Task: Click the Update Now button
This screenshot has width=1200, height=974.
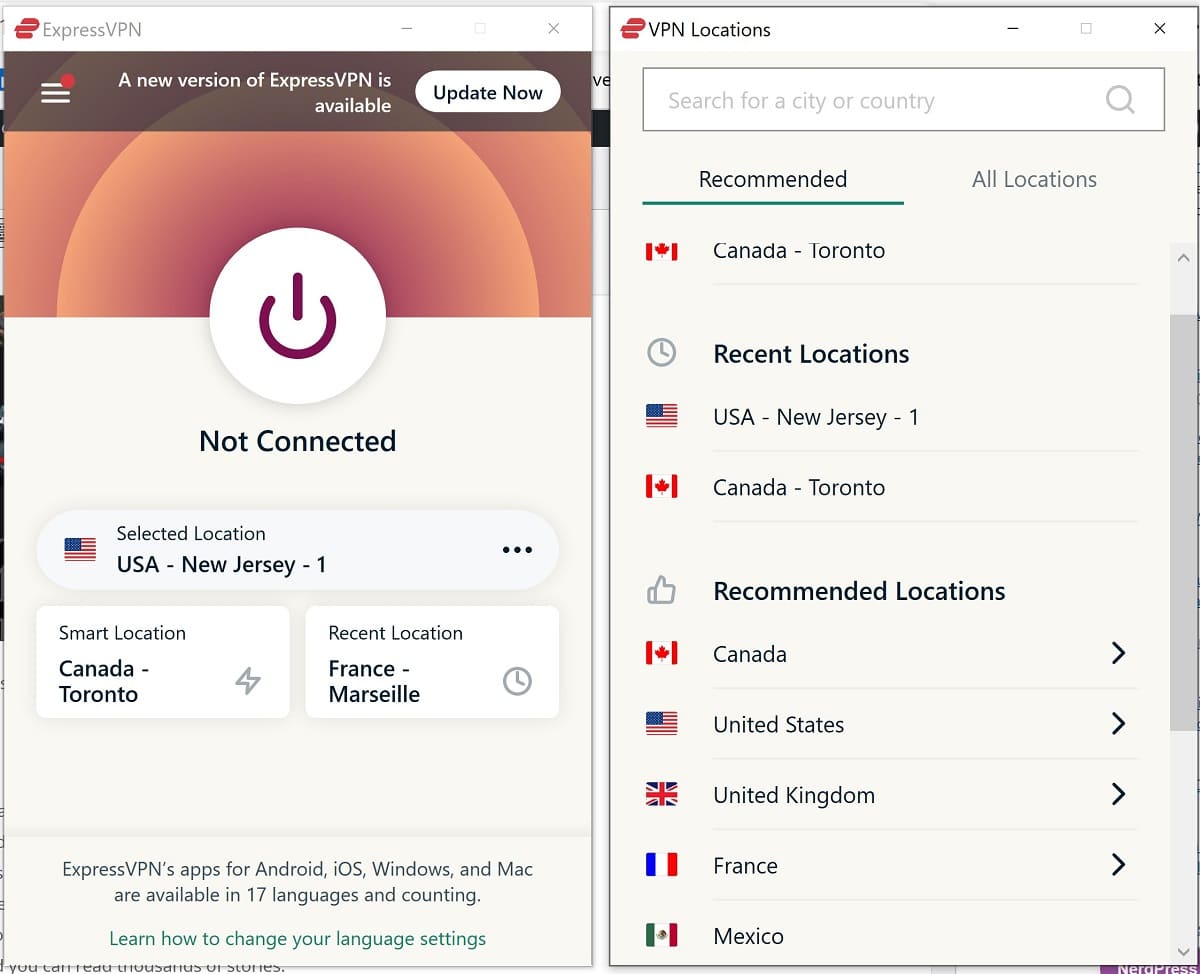Action: tap(488, 92)
